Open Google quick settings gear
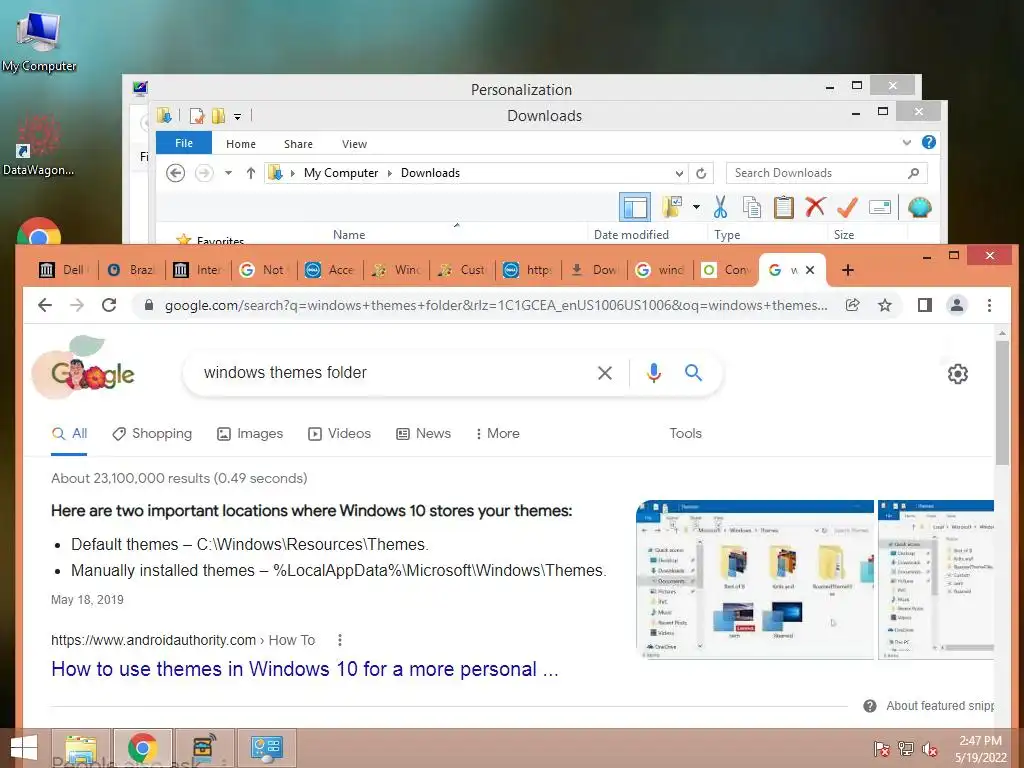 click(x=957, y=374)
